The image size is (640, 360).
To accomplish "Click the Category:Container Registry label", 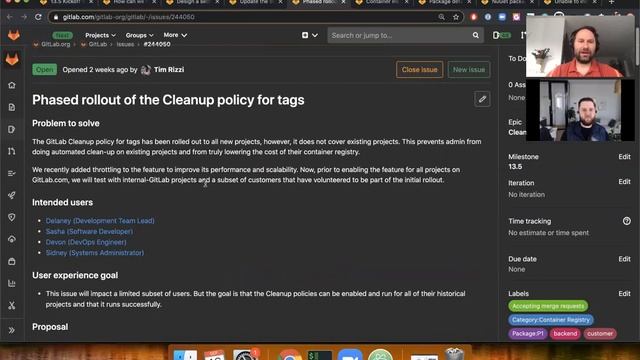I will point(551,320).
